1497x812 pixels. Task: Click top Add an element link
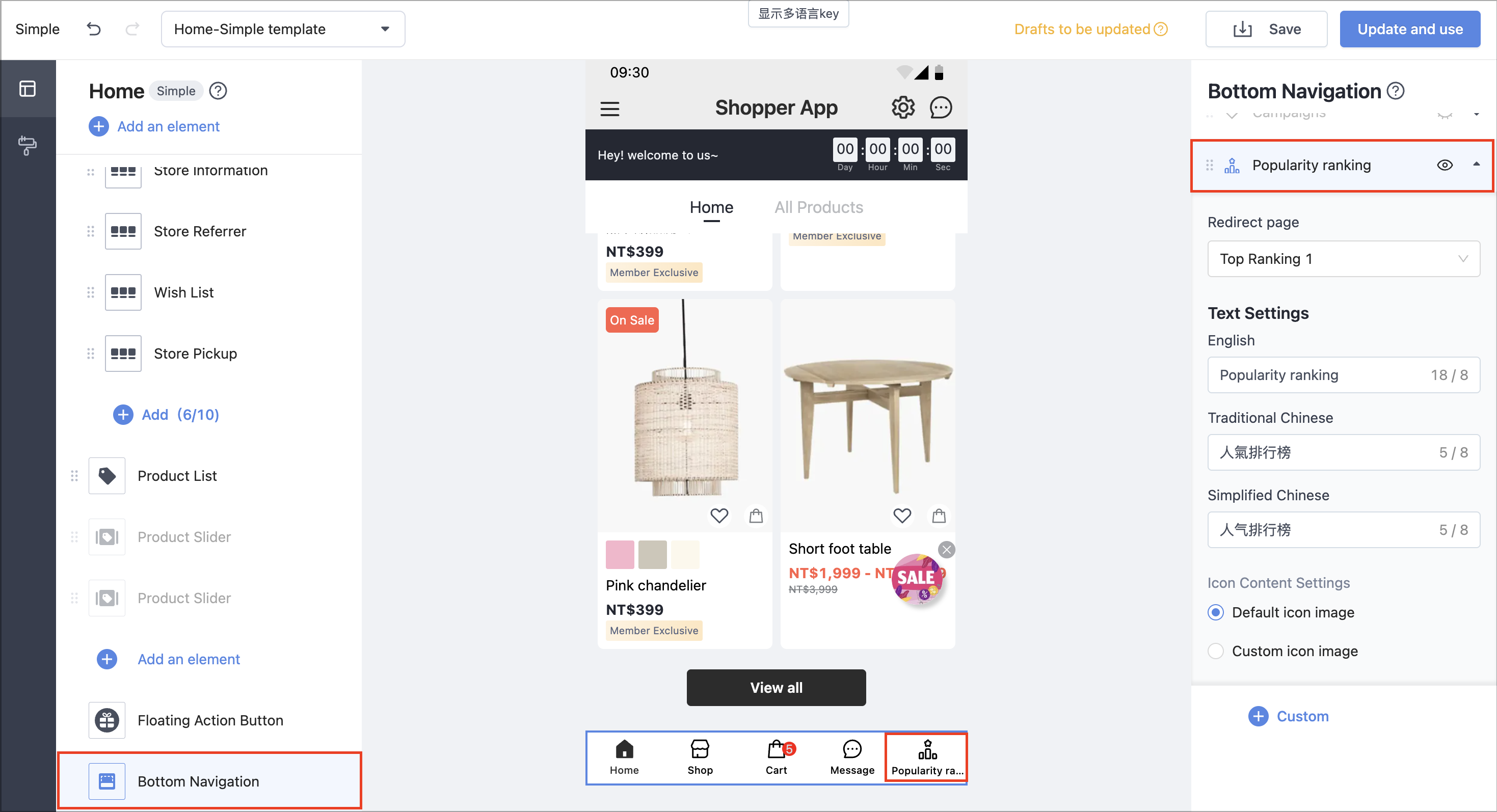[154, 127]
